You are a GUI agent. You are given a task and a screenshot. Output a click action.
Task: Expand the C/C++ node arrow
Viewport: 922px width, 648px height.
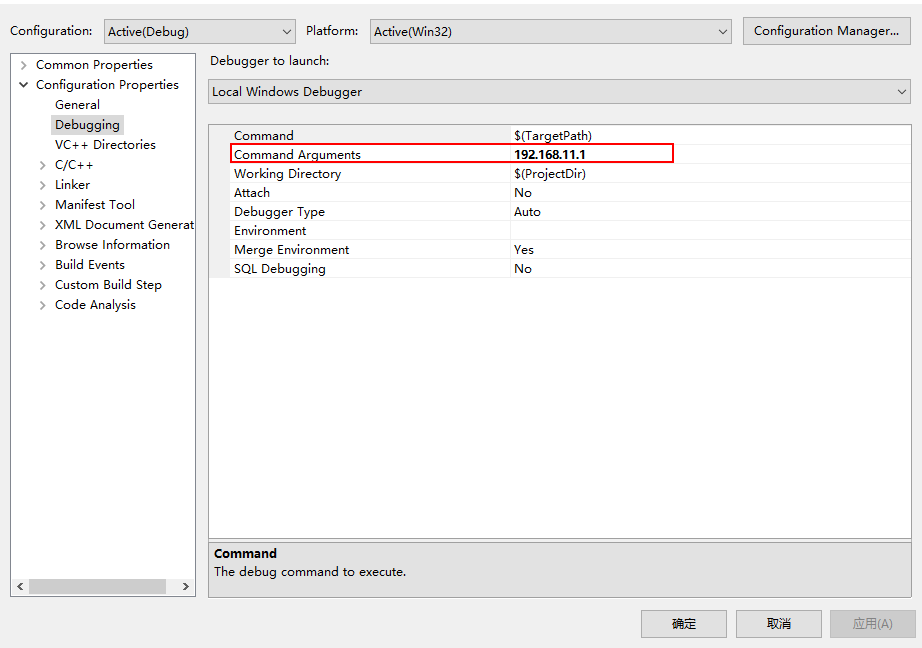point(43,165)
